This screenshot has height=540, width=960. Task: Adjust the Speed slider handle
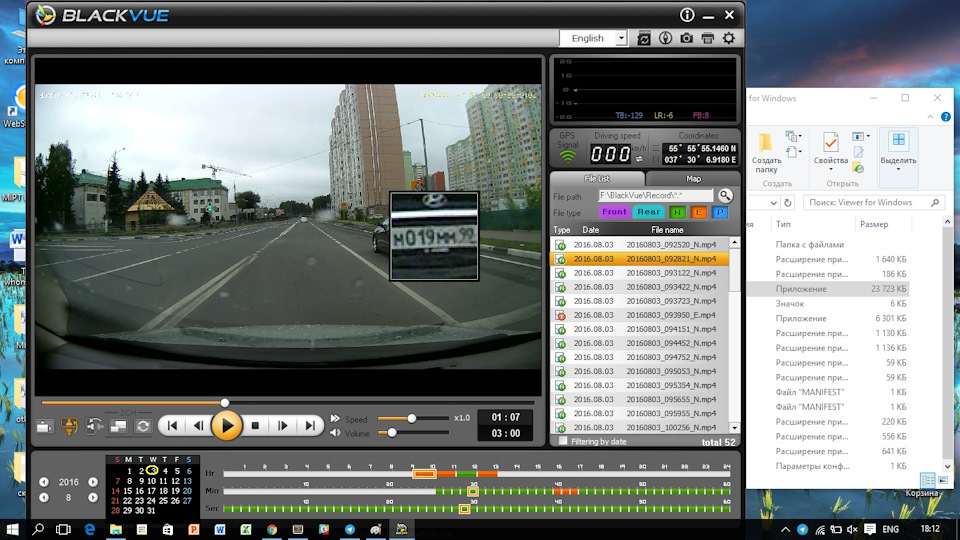(x=411, y=418)
